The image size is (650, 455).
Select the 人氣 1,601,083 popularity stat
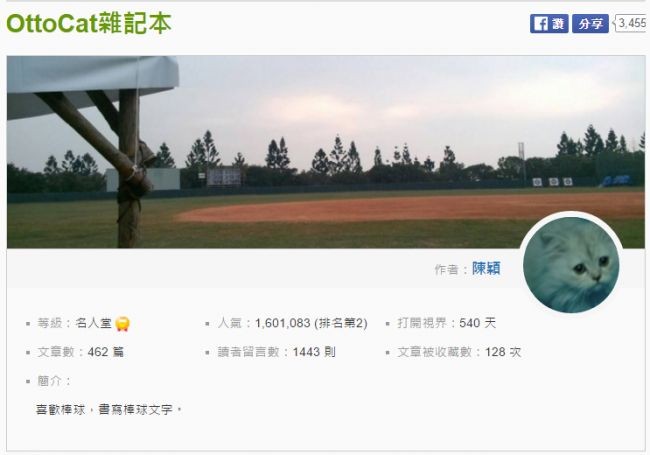293,323
